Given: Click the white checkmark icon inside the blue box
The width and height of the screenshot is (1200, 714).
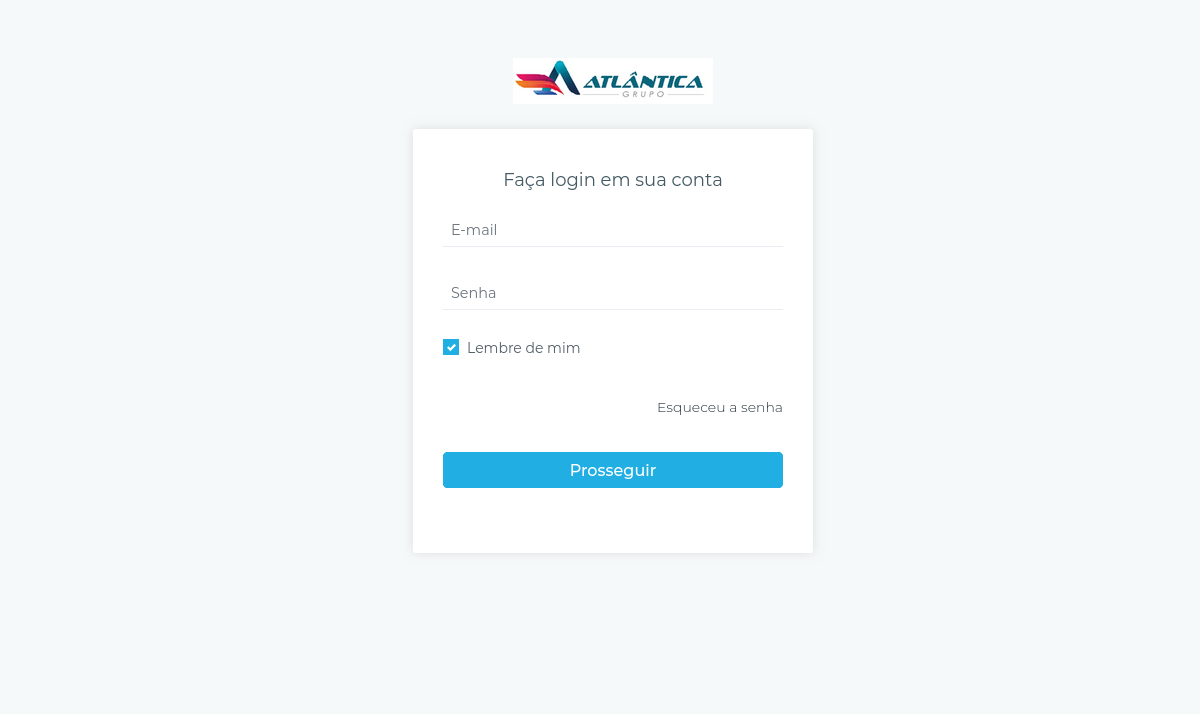Looking at the screenshot, I should pyautogui.click(x=451, y=347).
